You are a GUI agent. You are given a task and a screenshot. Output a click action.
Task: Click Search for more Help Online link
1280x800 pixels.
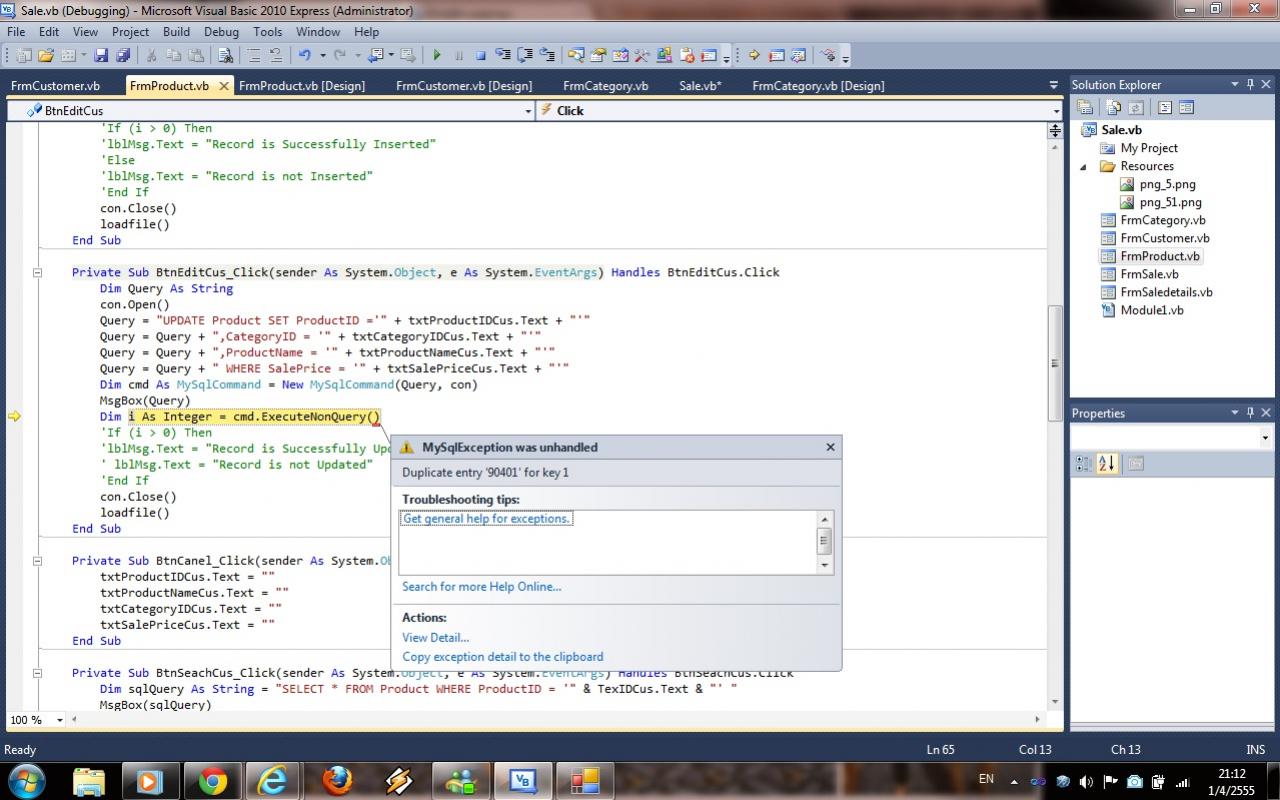(x=482, y=587)
